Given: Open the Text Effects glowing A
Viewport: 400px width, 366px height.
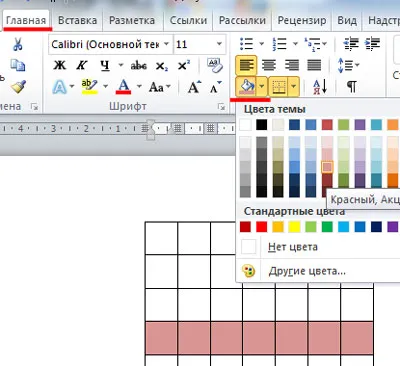Looking at the screenshot, I should click(59, 87).
